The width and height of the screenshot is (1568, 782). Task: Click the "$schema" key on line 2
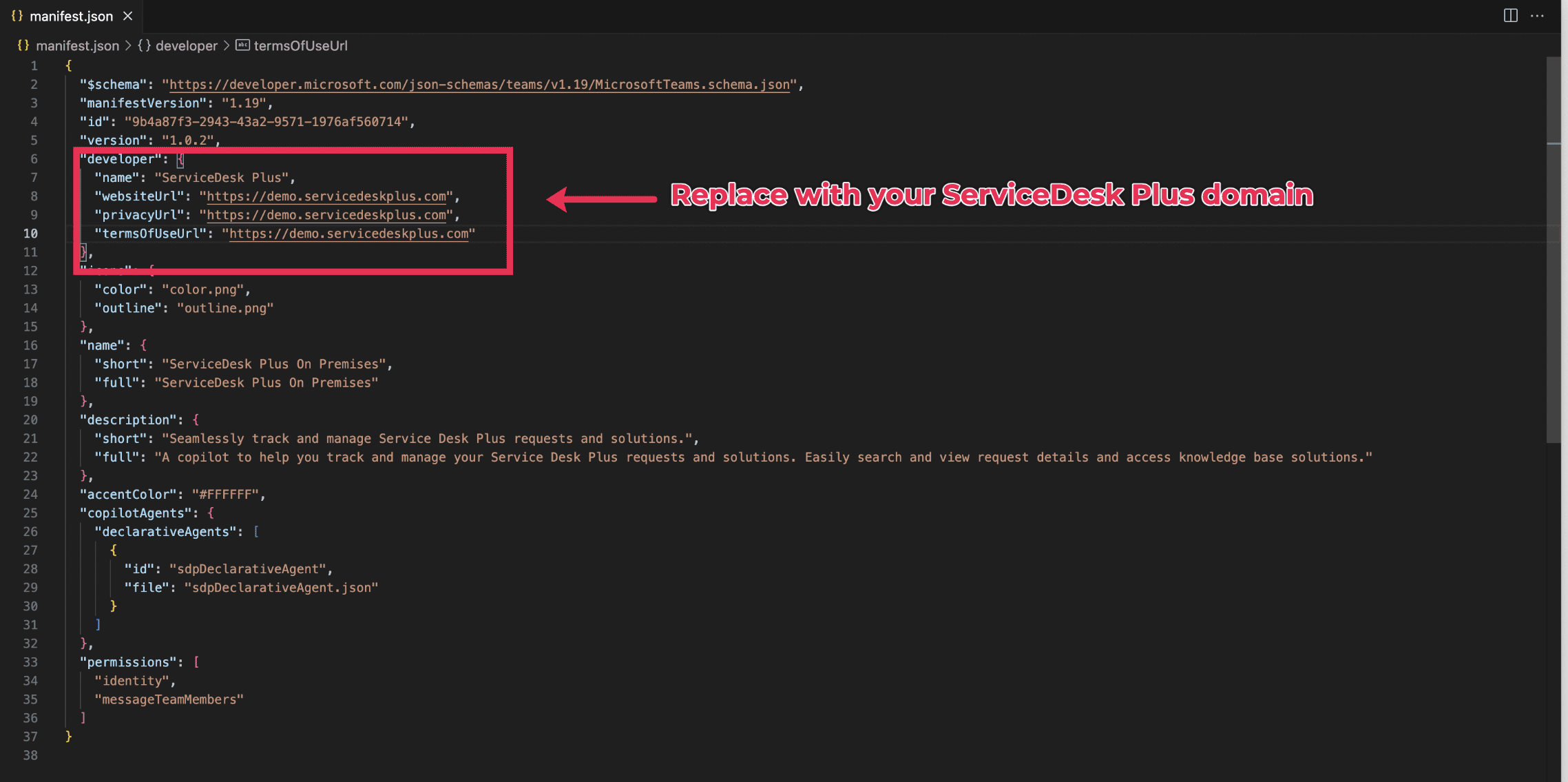pos(114,85)
